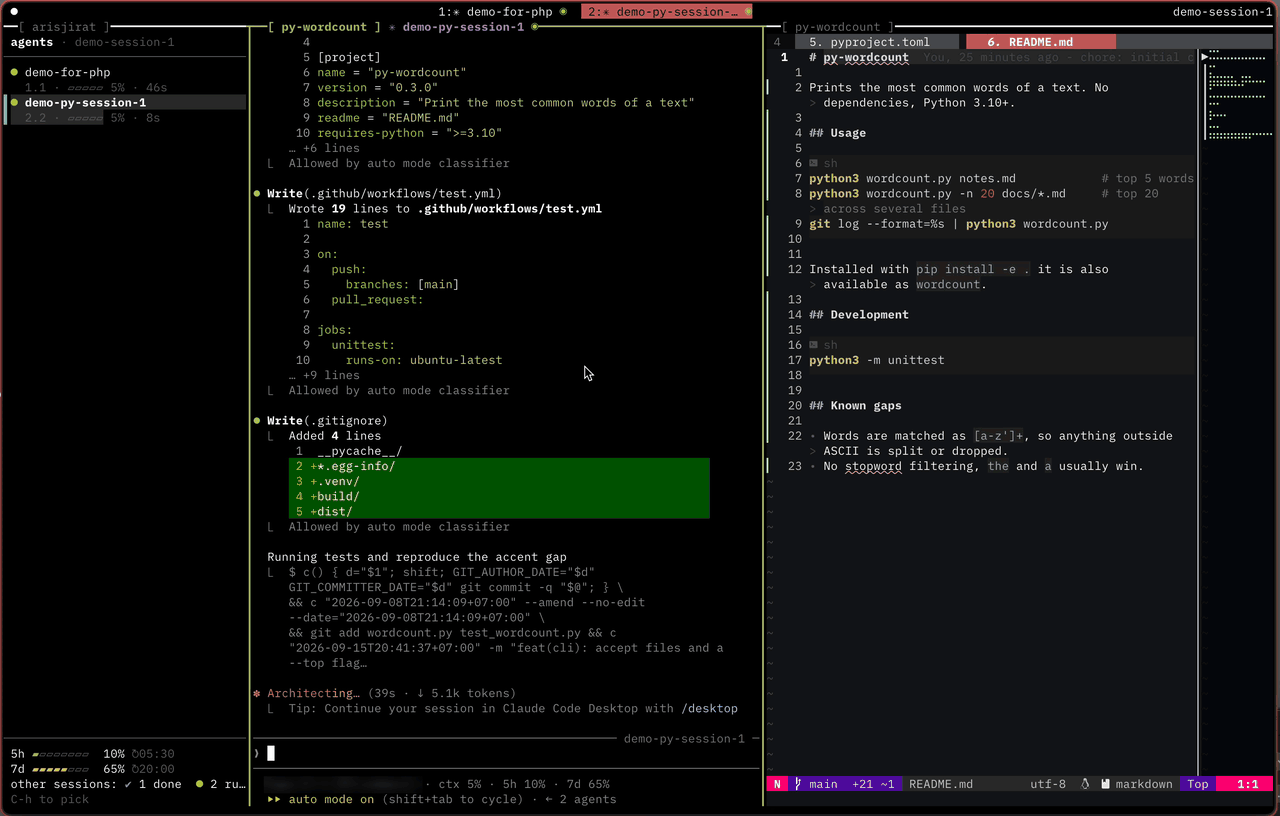Click the 'C-h to pick' hint

(50, 799)
